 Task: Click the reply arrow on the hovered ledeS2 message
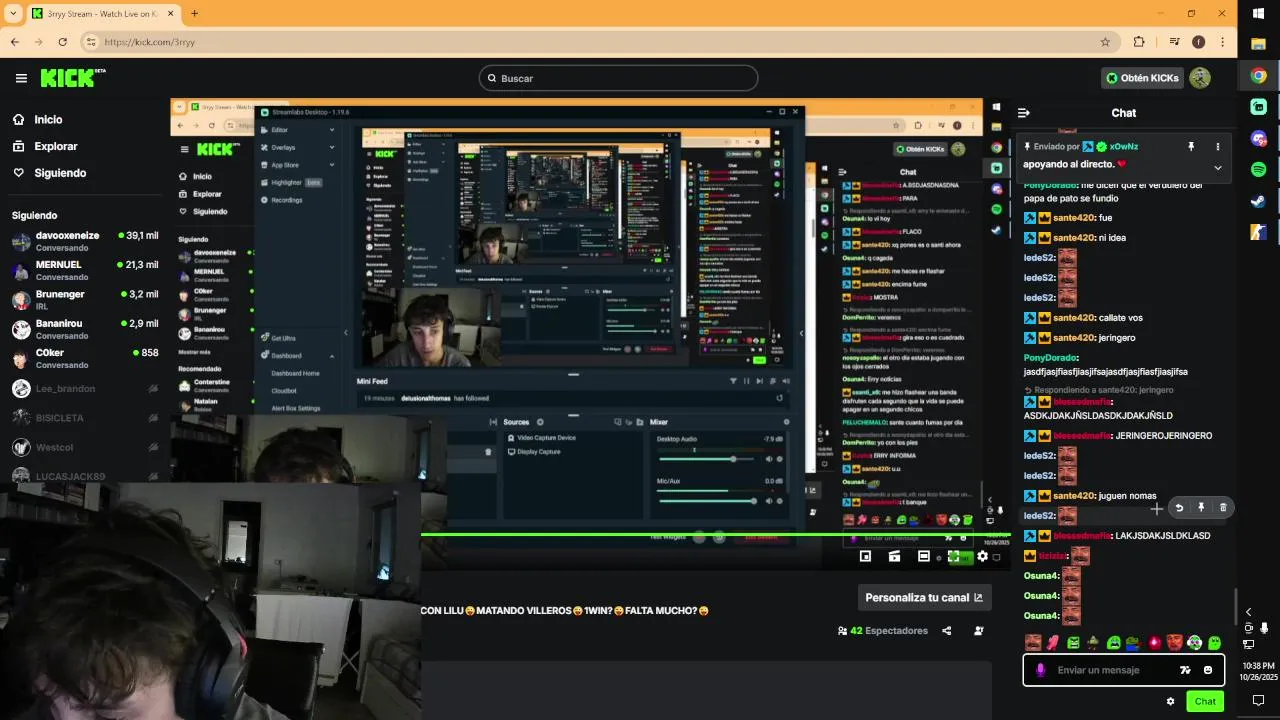click(1179, 508)
